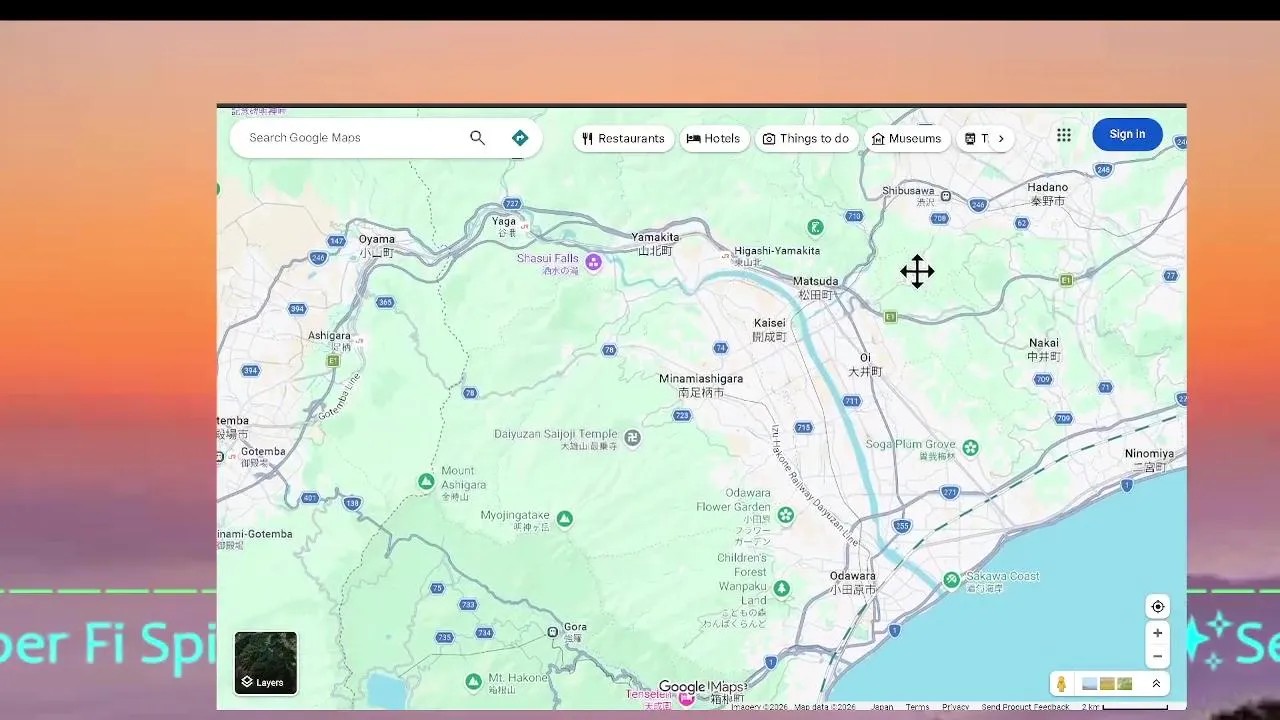Select the Hotels category chip
1280x720 pixels.
click(713, 139)
